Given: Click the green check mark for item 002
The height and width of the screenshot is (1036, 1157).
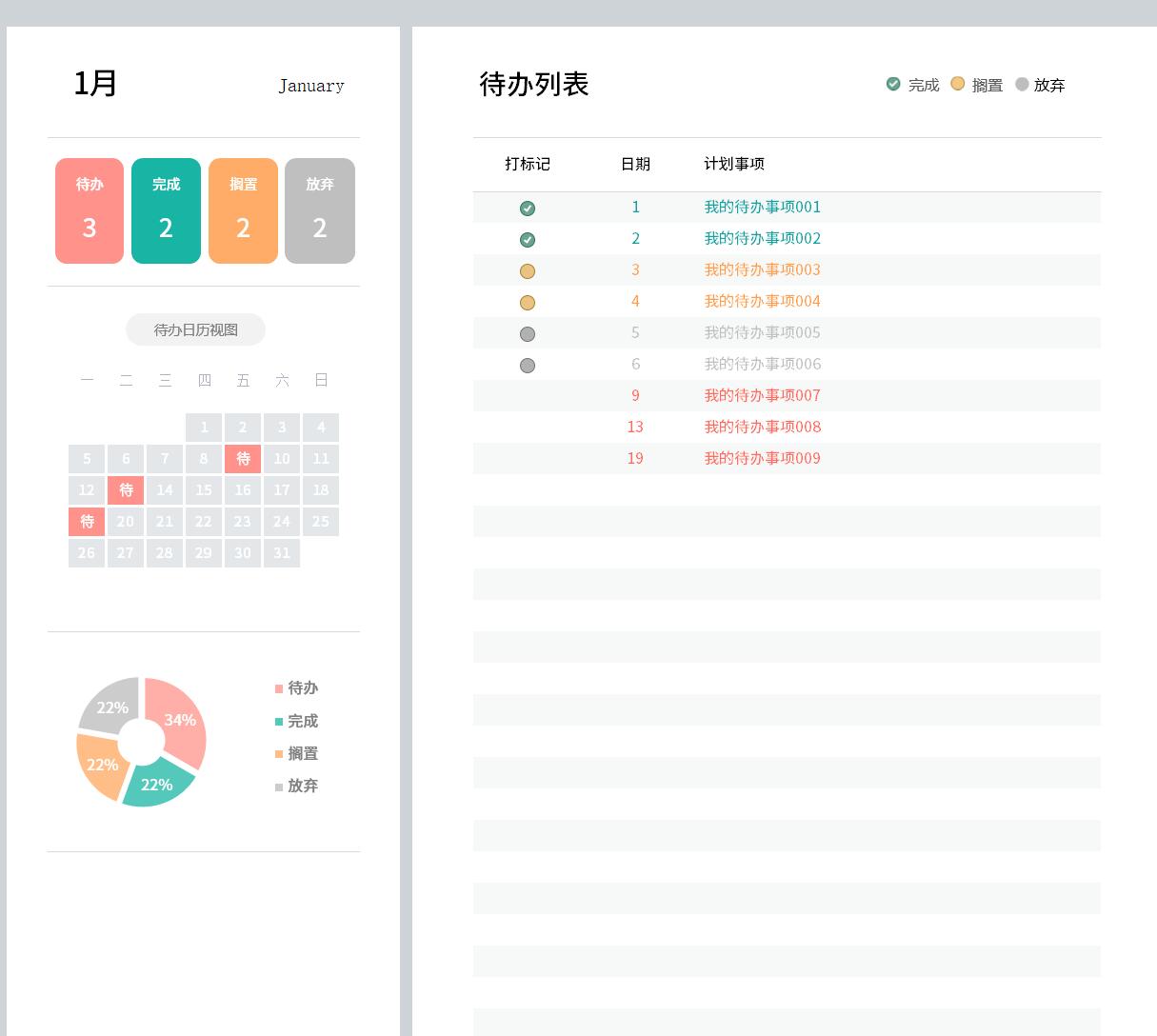Looking at the screenshot, I should 528,240.
